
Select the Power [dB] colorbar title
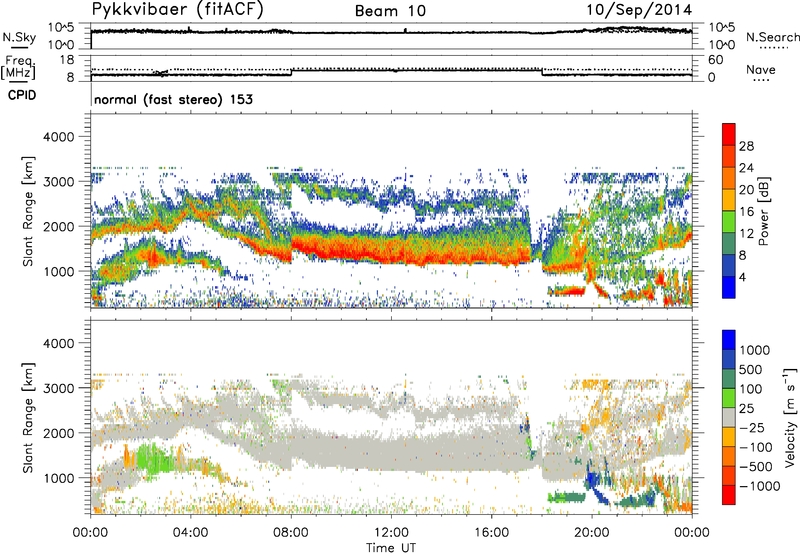click(763, 211)
